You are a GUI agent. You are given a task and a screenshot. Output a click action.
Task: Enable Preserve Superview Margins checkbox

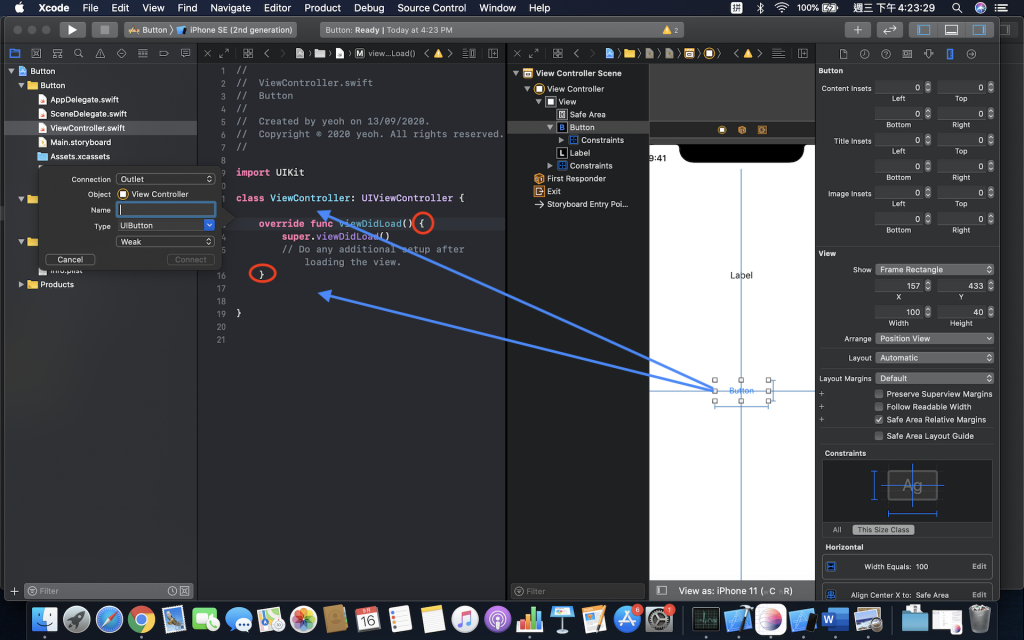879,394
